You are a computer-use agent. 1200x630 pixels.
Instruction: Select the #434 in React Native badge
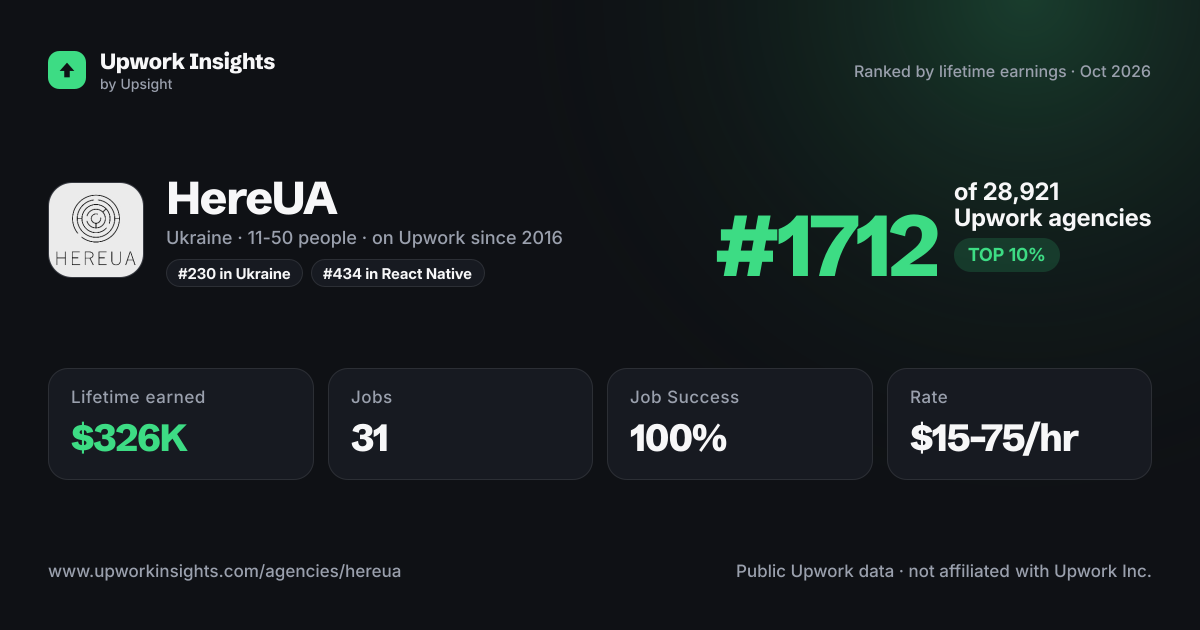(x=398, y=274)
